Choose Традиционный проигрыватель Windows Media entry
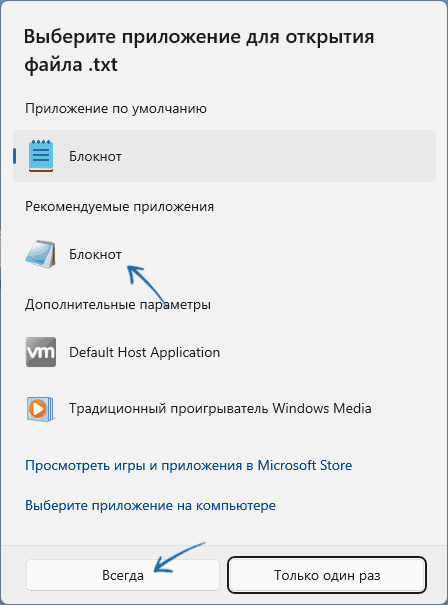This screenshot has height=605, width=448. coord(220,408)
